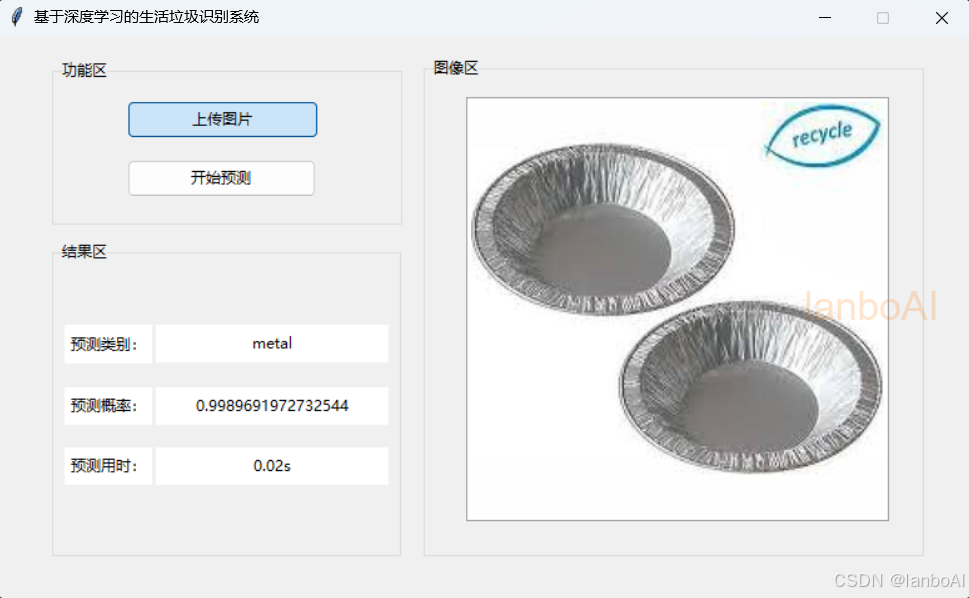Click the lanboAI watermark over the image
Viewport: 969px width, 598px height.
coord(871,306)
